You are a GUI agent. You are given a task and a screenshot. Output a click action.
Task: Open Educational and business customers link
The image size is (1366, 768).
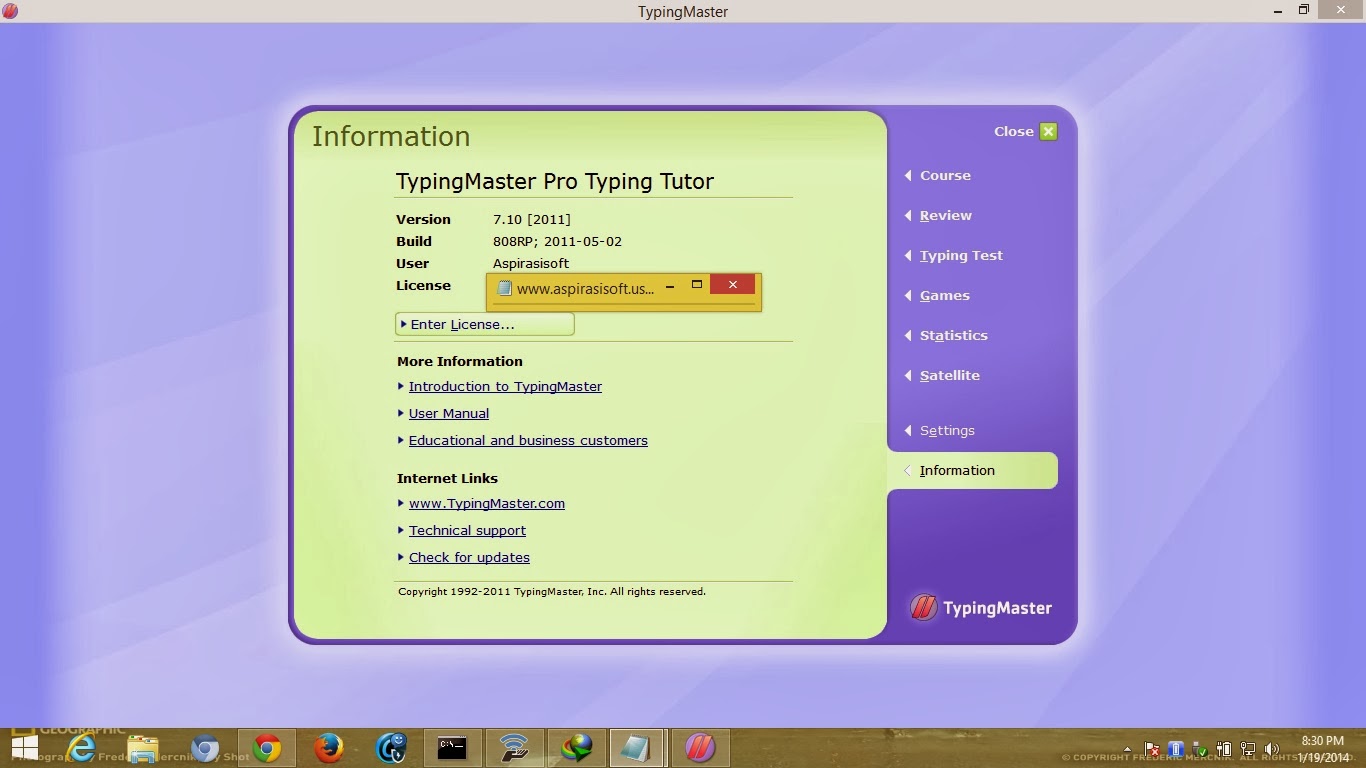[528, 440]
